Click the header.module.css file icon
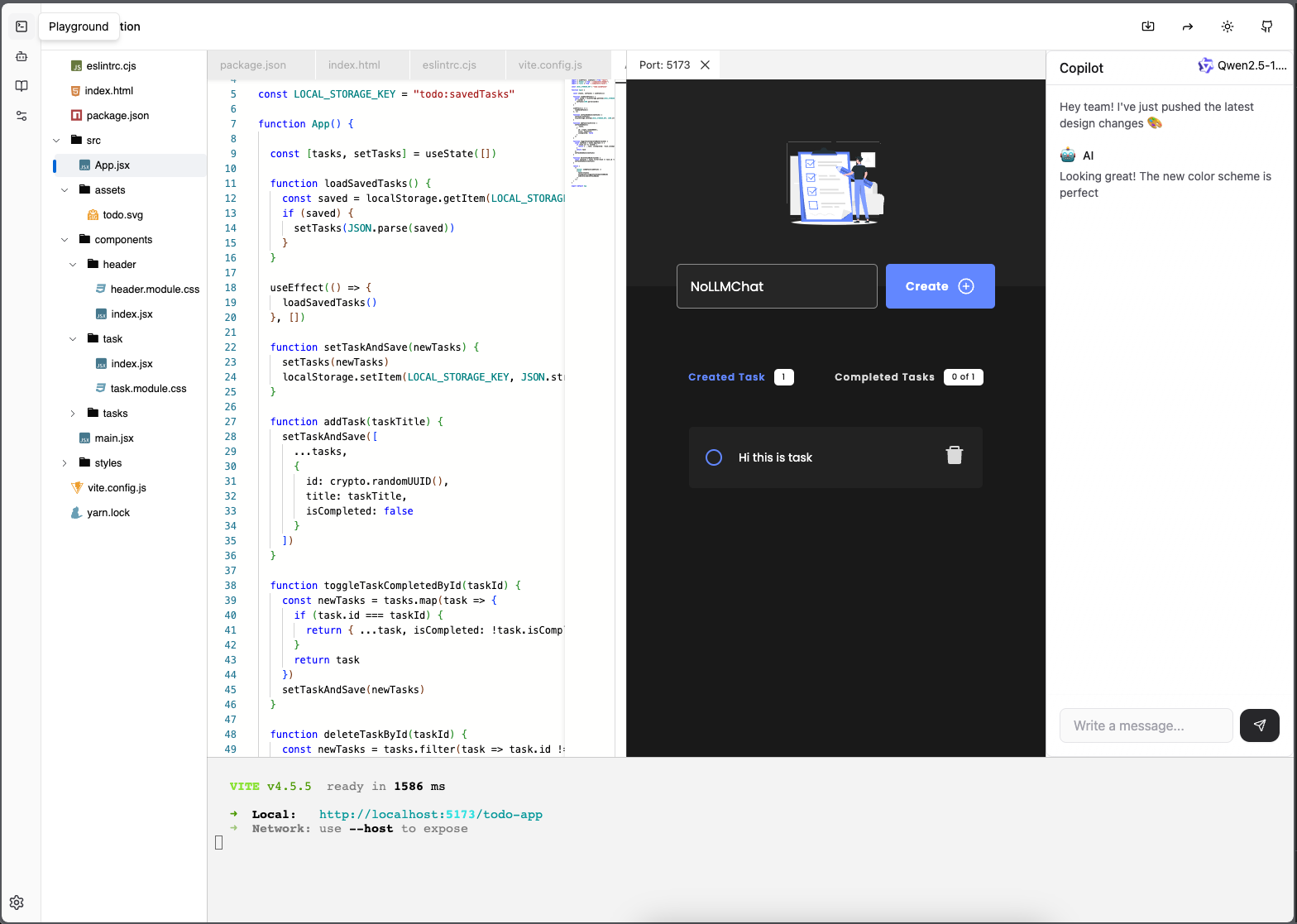The image size is (1297, 924). 101,290
